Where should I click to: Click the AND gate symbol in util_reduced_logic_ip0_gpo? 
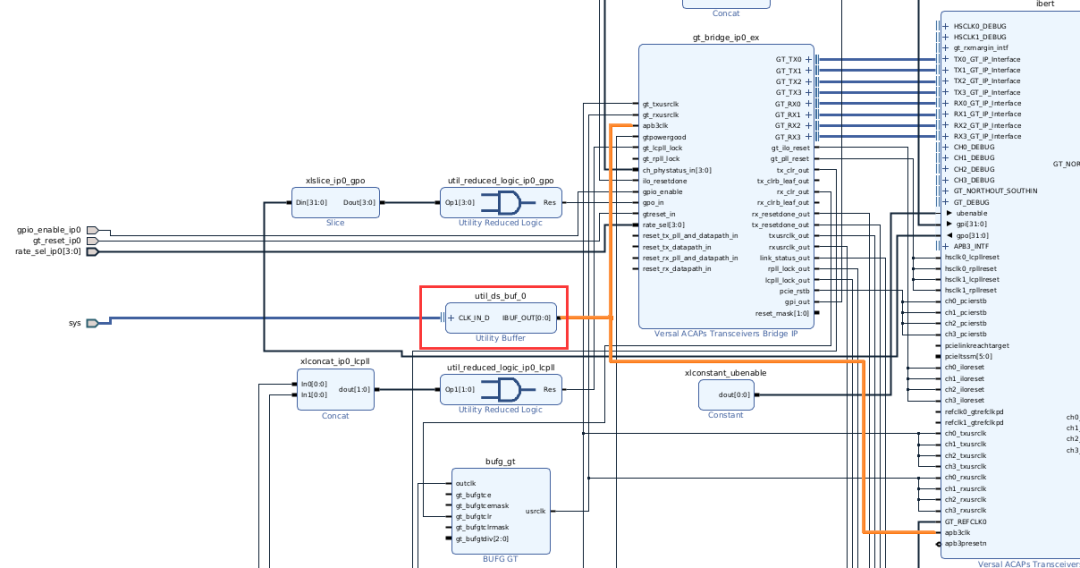click(x=500, y=203)
